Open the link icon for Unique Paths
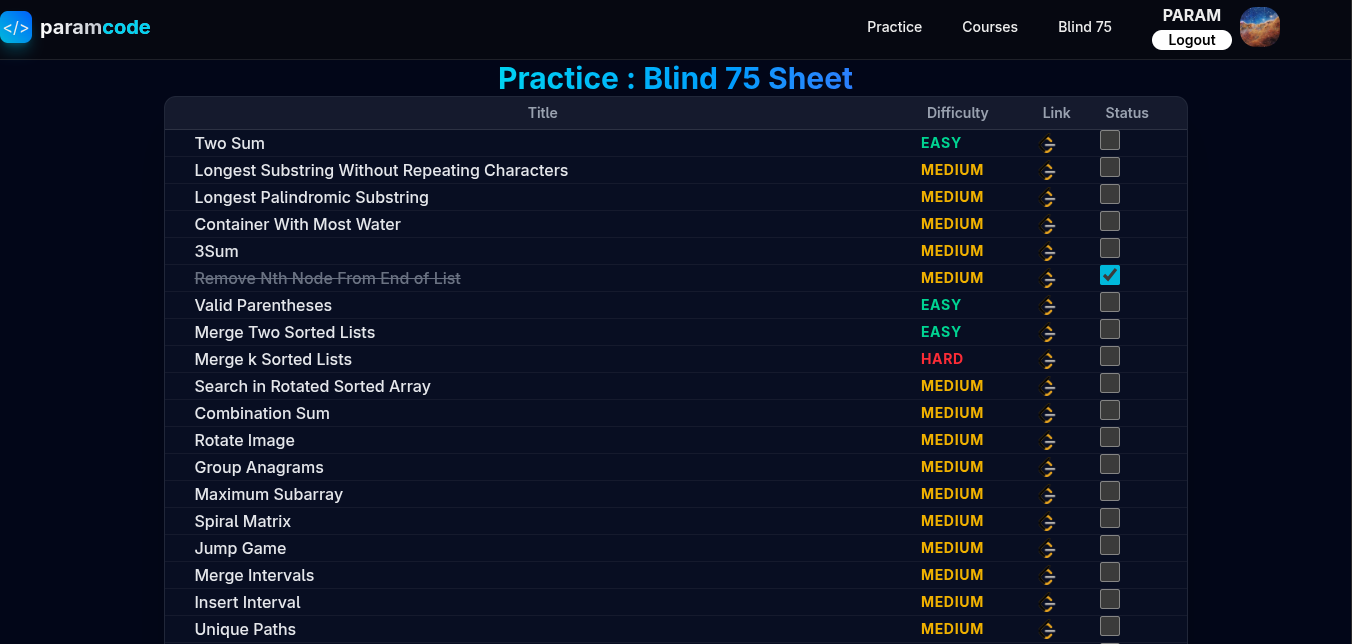 click(1049, 631)
